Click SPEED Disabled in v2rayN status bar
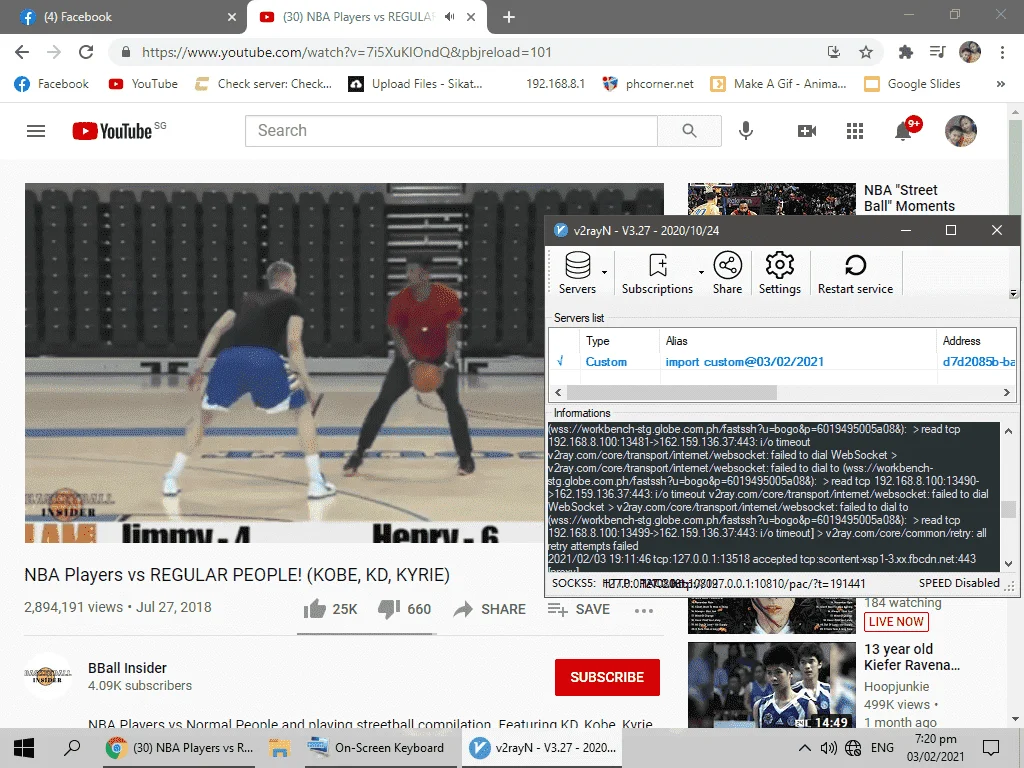The height and width of the screenshot is (768, 1024). (x=959, y=583)
